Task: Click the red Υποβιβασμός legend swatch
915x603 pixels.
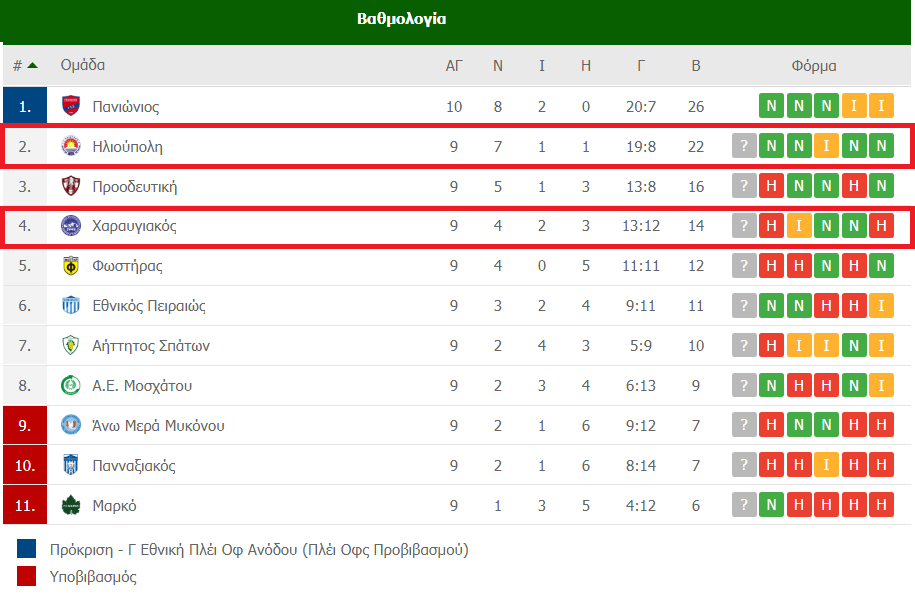Action: click(x=26, y=576)
